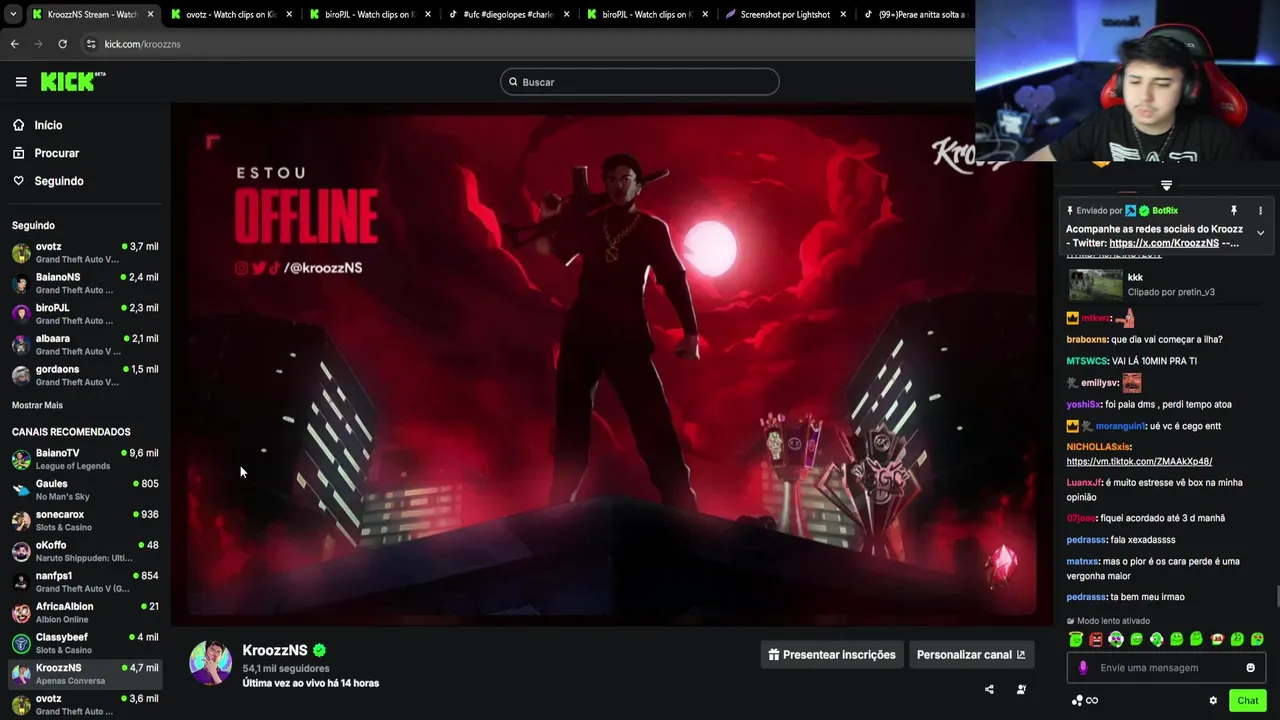Viewport: 1280px width, 720px height.
Task: Click the infinity icon below chat
Action: 1092,701
